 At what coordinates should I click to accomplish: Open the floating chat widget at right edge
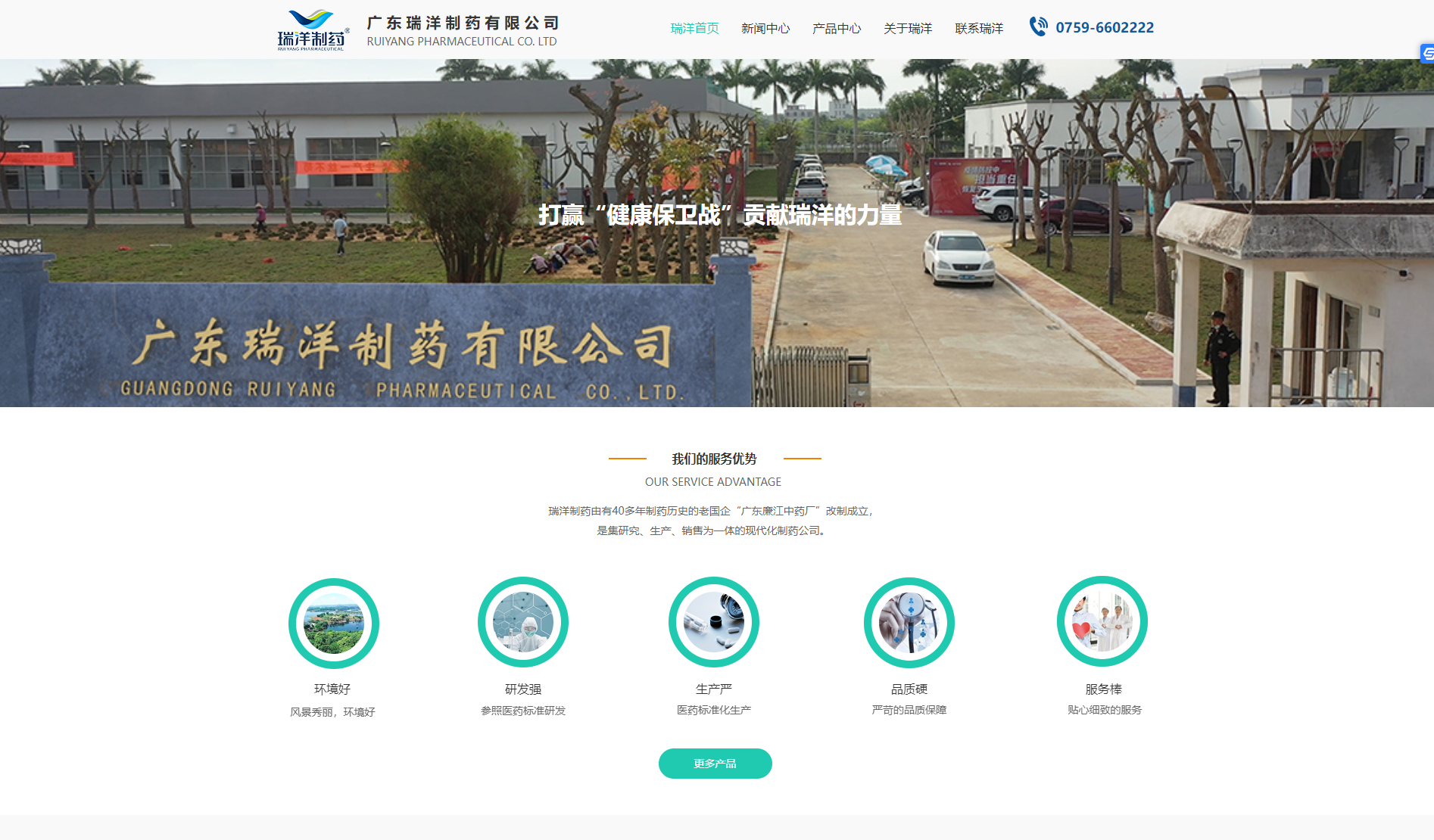(1426, 53)
